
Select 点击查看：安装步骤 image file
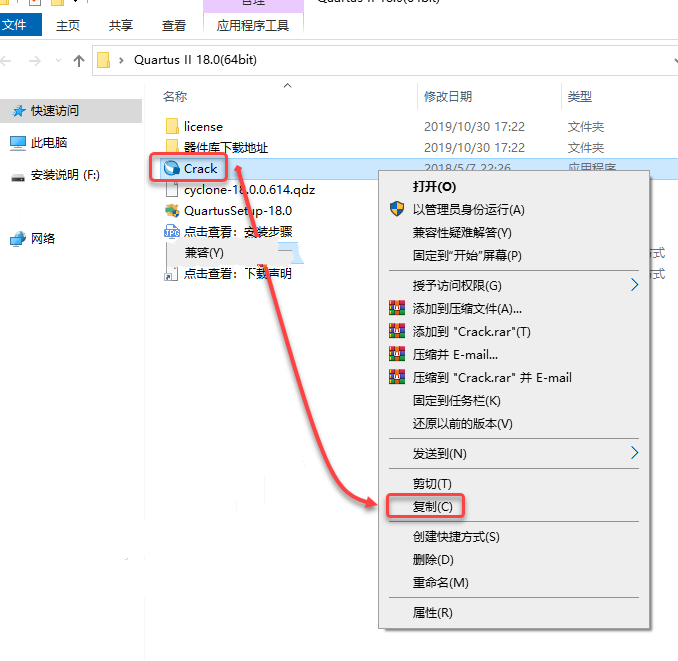[238, 232]
